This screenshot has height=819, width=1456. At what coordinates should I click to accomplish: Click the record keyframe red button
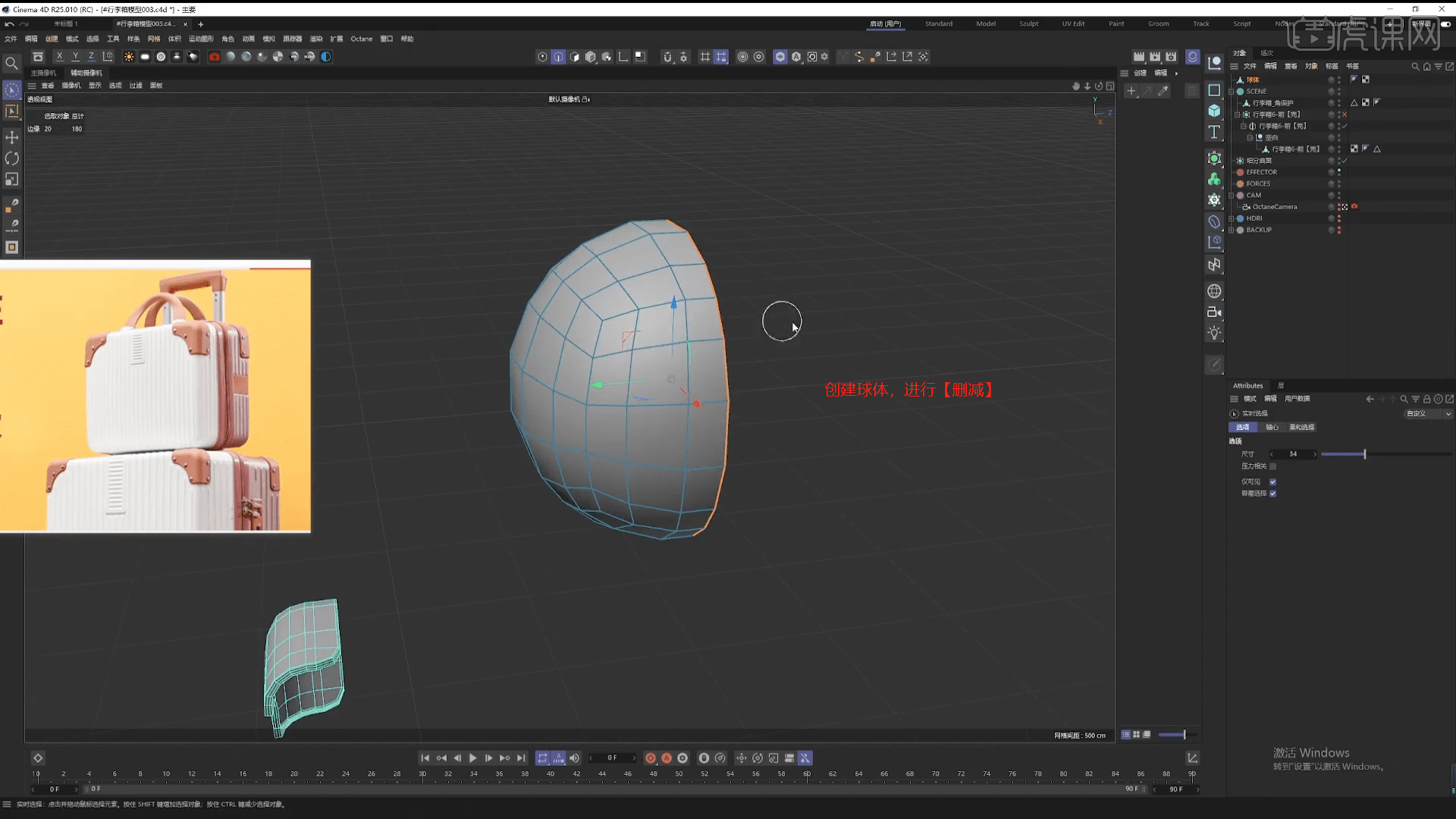tap(651, 758)
